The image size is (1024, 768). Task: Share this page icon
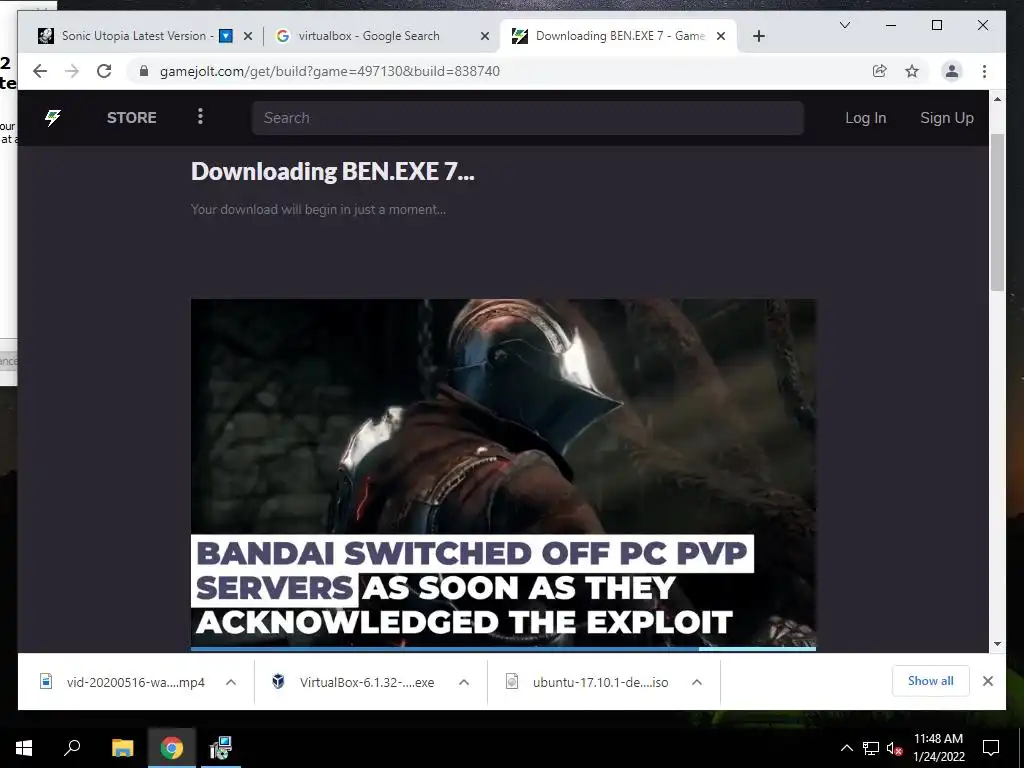pyautogui.click(x=880, y=71)
